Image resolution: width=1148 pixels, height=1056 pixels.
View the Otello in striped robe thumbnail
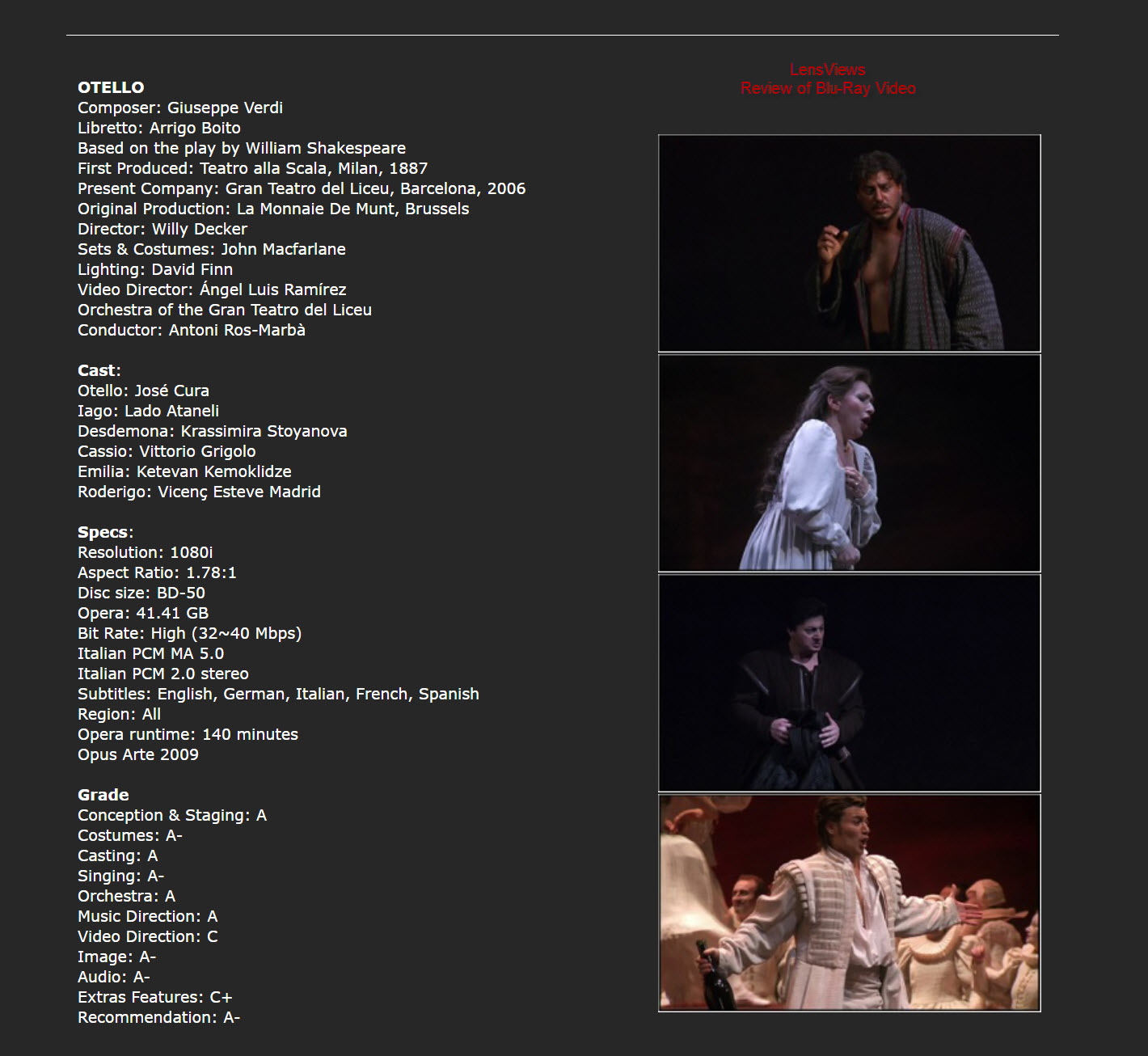click(x=850, y=243)
